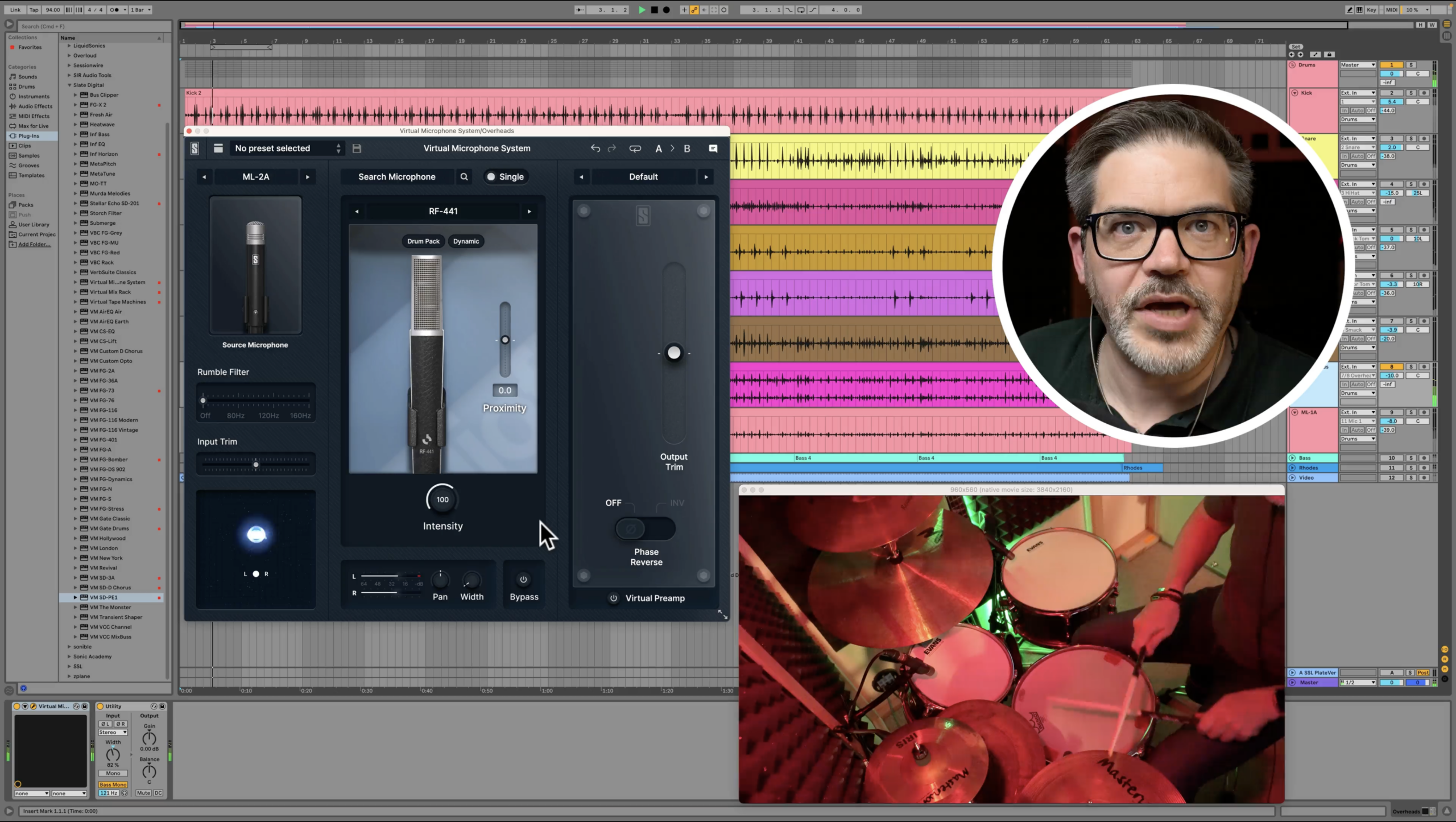
Task: Go to previous microphone before RF-441
Action: click(357, 211)
